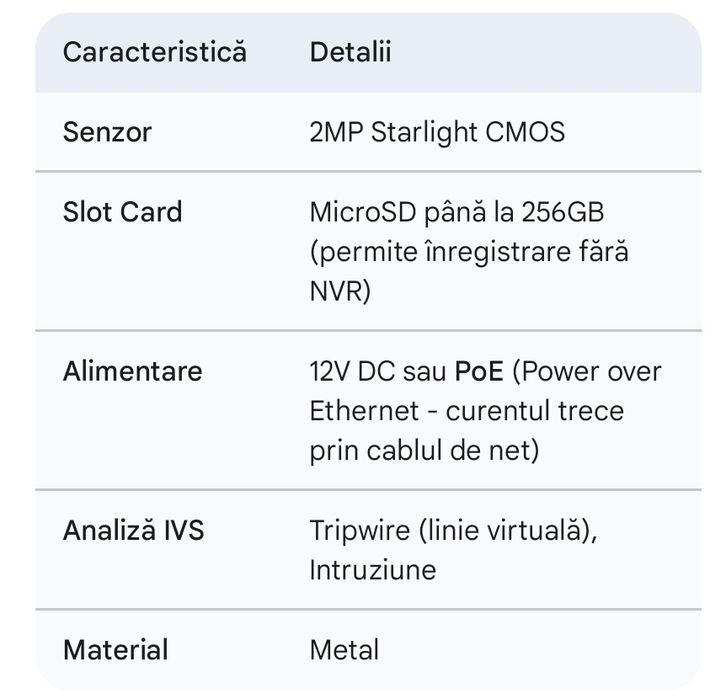This screenshot has height=699, width=726.
Task: Click the bold PoE text
Action: [x=478, y=371]
